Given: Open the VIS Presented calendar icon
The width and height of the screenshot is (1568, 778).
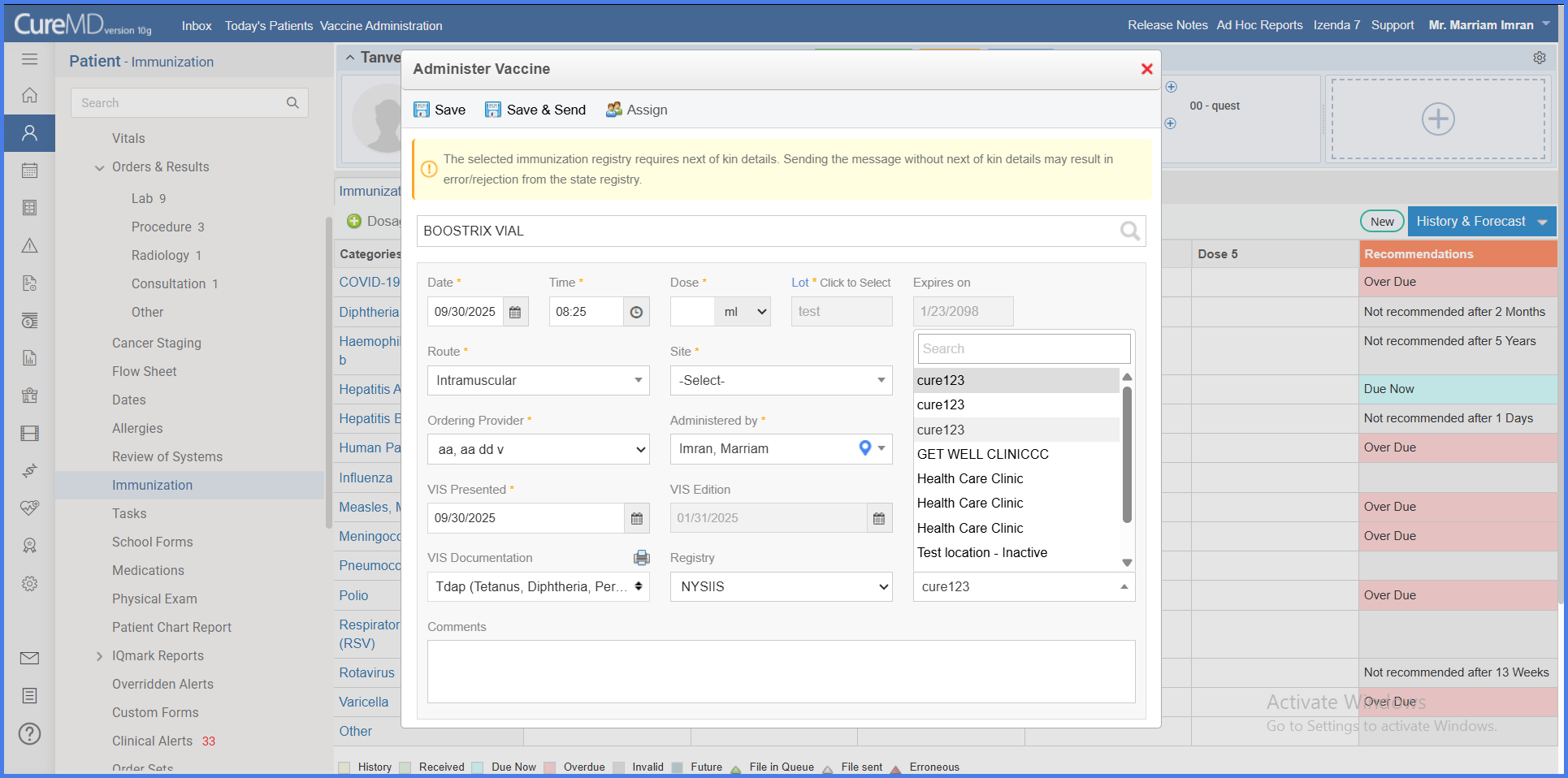Looking at the screenshot, I should click(637, 518).
